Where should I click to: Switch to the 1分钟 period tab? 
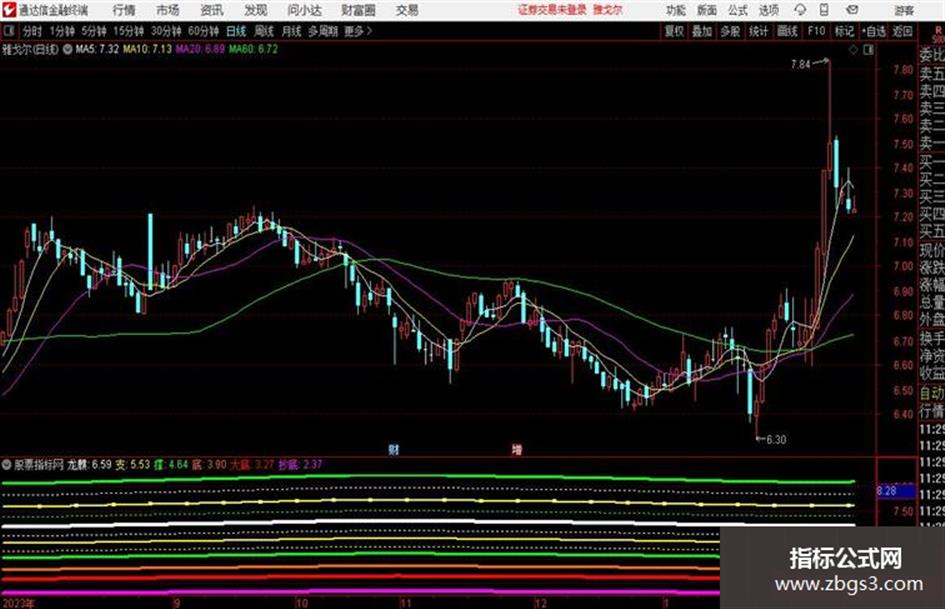coord(61,31)
